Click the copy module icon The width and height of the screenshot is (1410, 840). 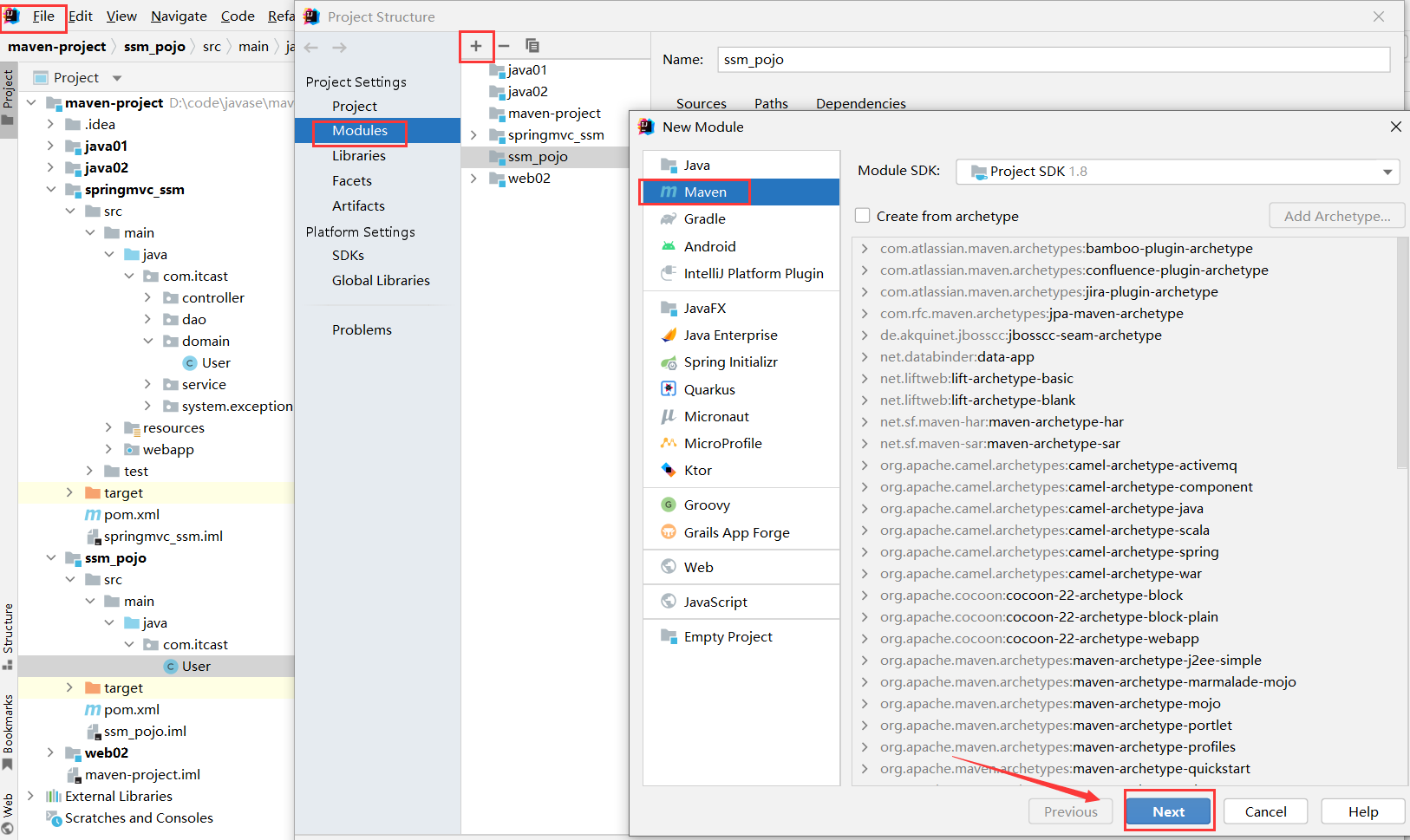(x=532, y=46)
